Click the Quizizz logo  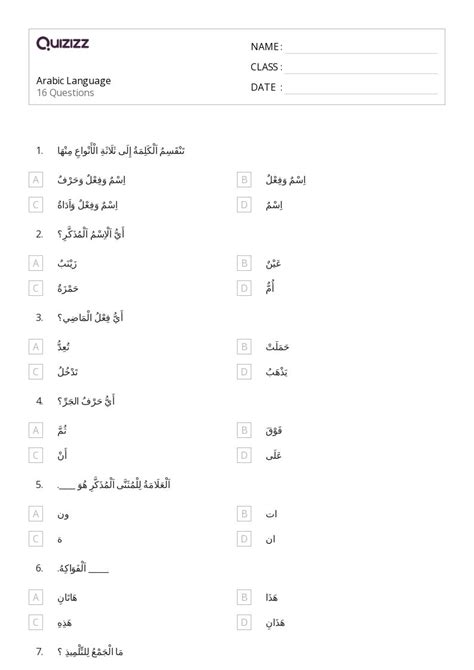(62, 43)
